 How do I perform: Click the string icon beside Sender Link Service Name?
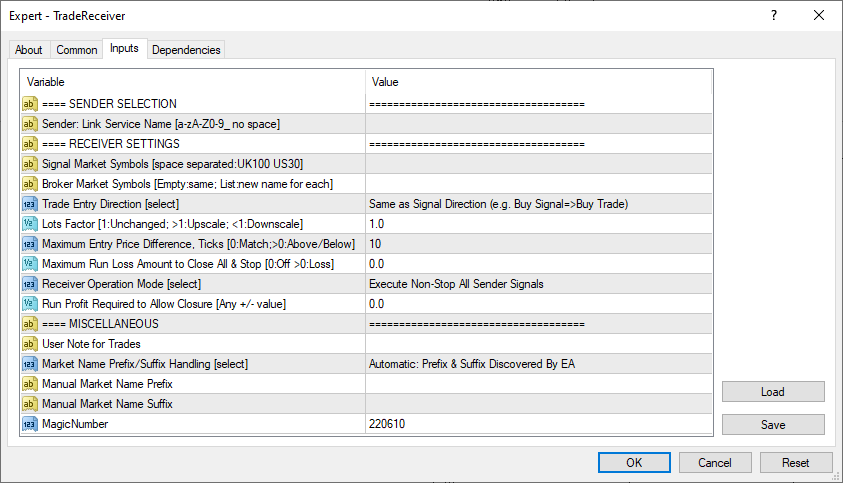click(x=29, y=124)
